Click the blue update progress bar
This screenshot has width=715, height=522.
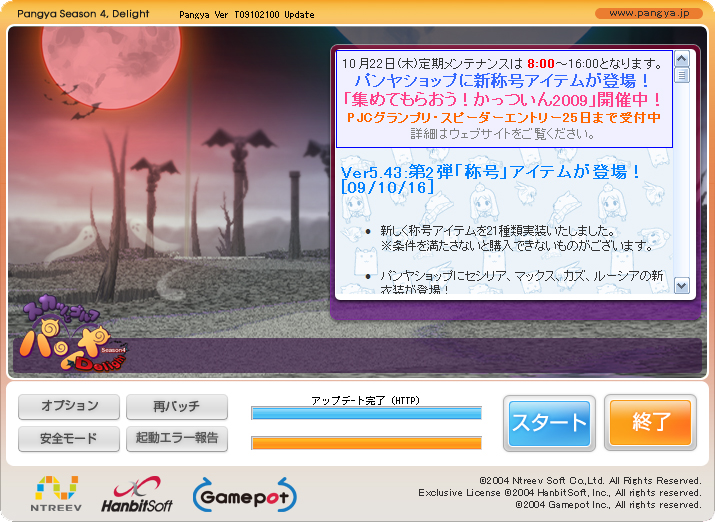[x=367, y=413]
